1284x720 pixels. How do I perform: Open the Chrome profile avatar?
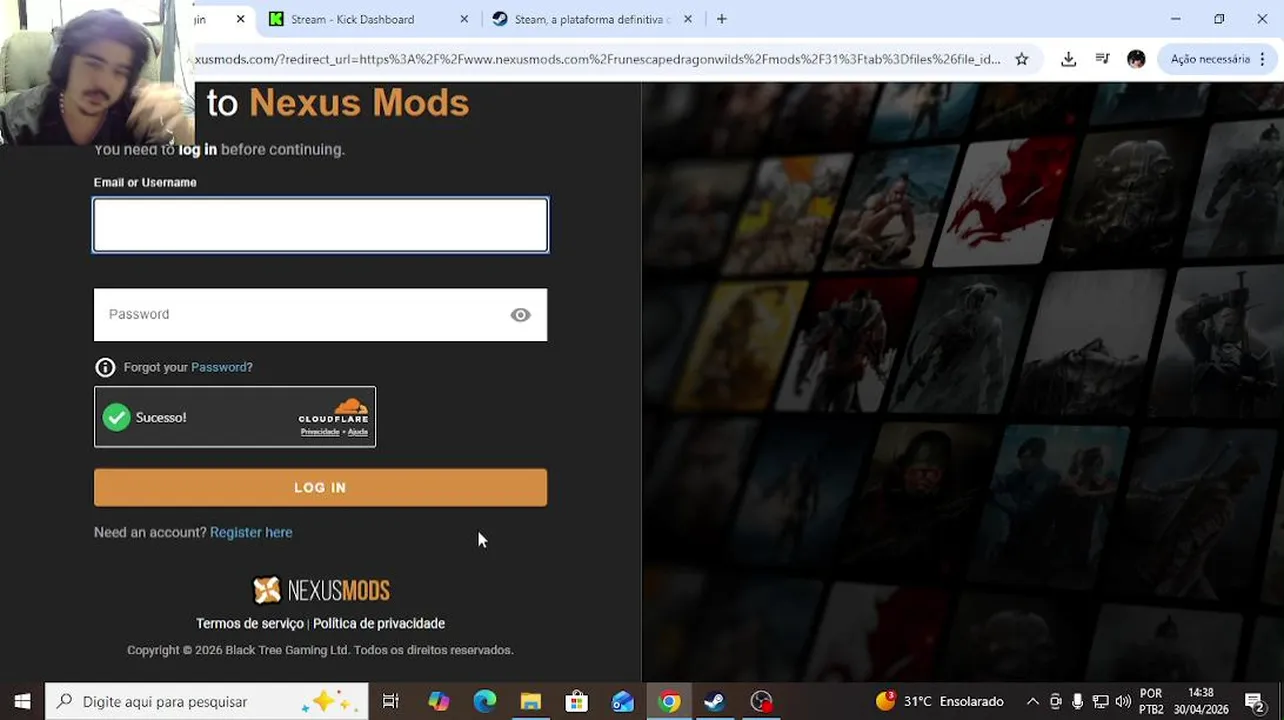tap(1136, 59)
